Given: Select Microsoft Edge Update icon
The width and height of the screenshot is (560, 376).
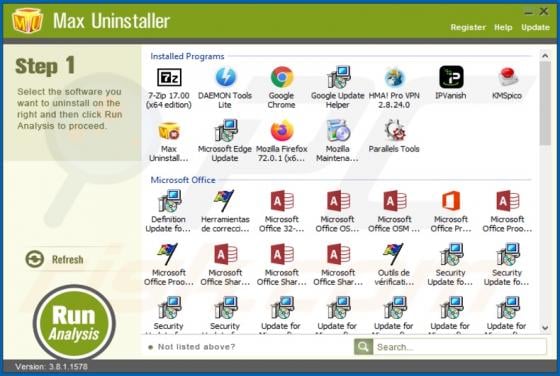Looking at the screenshot, I should (x=225, y=130).
